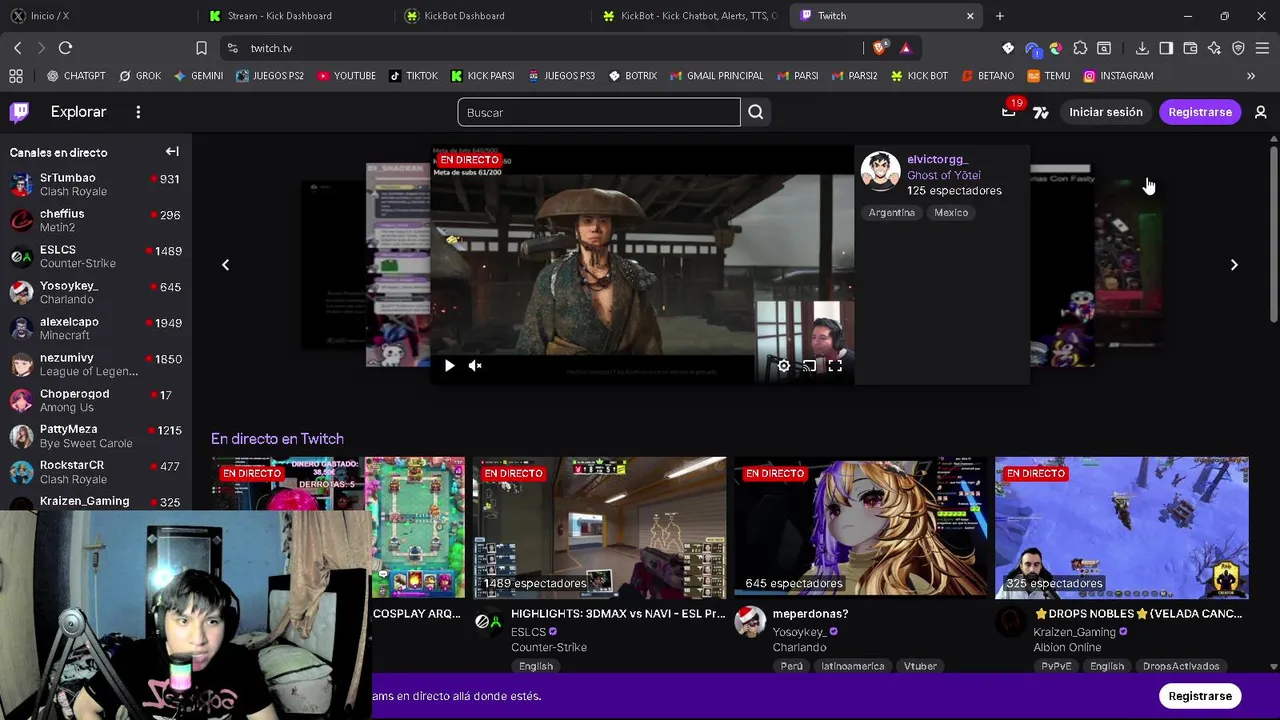Open the apps grid in bookmarks bar
Image resolution: width=1280 pixels, height=720 pixels.
tap(16, 76)
